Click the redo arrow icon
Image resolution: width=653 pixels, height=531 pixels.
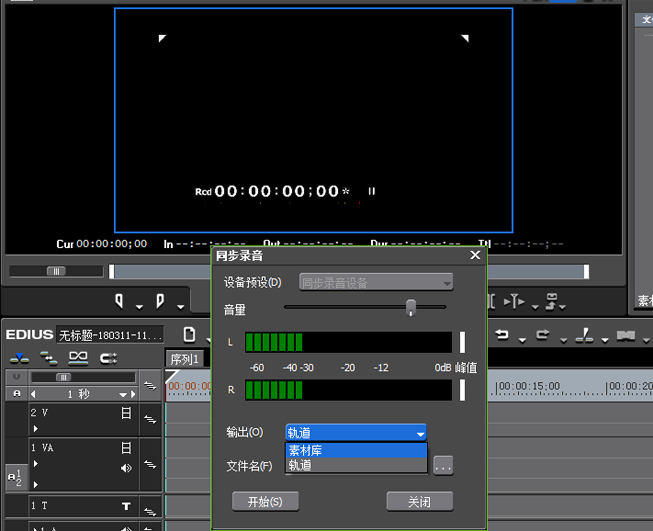point(543,334)
